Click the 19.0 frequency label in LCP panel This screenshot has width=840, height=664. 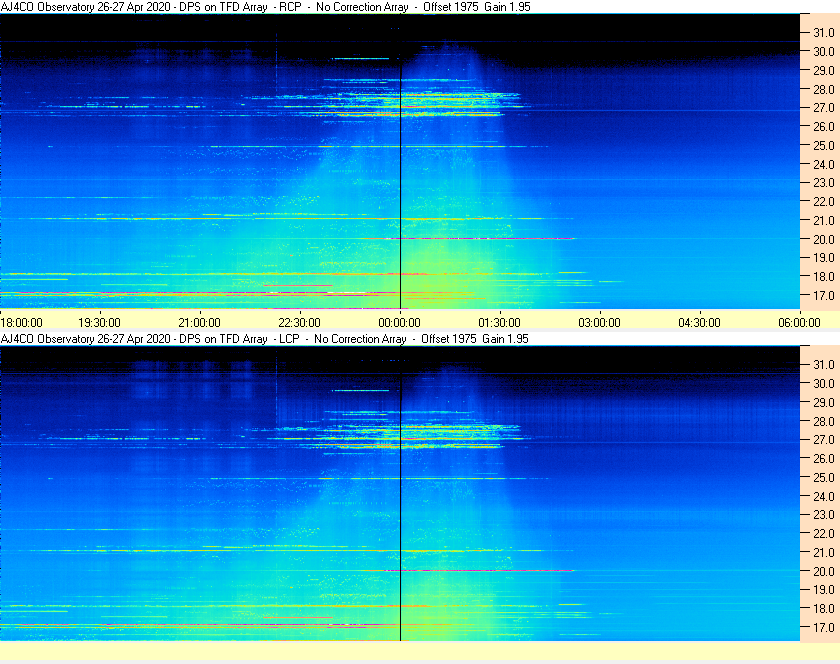click(x=824, y=590)
